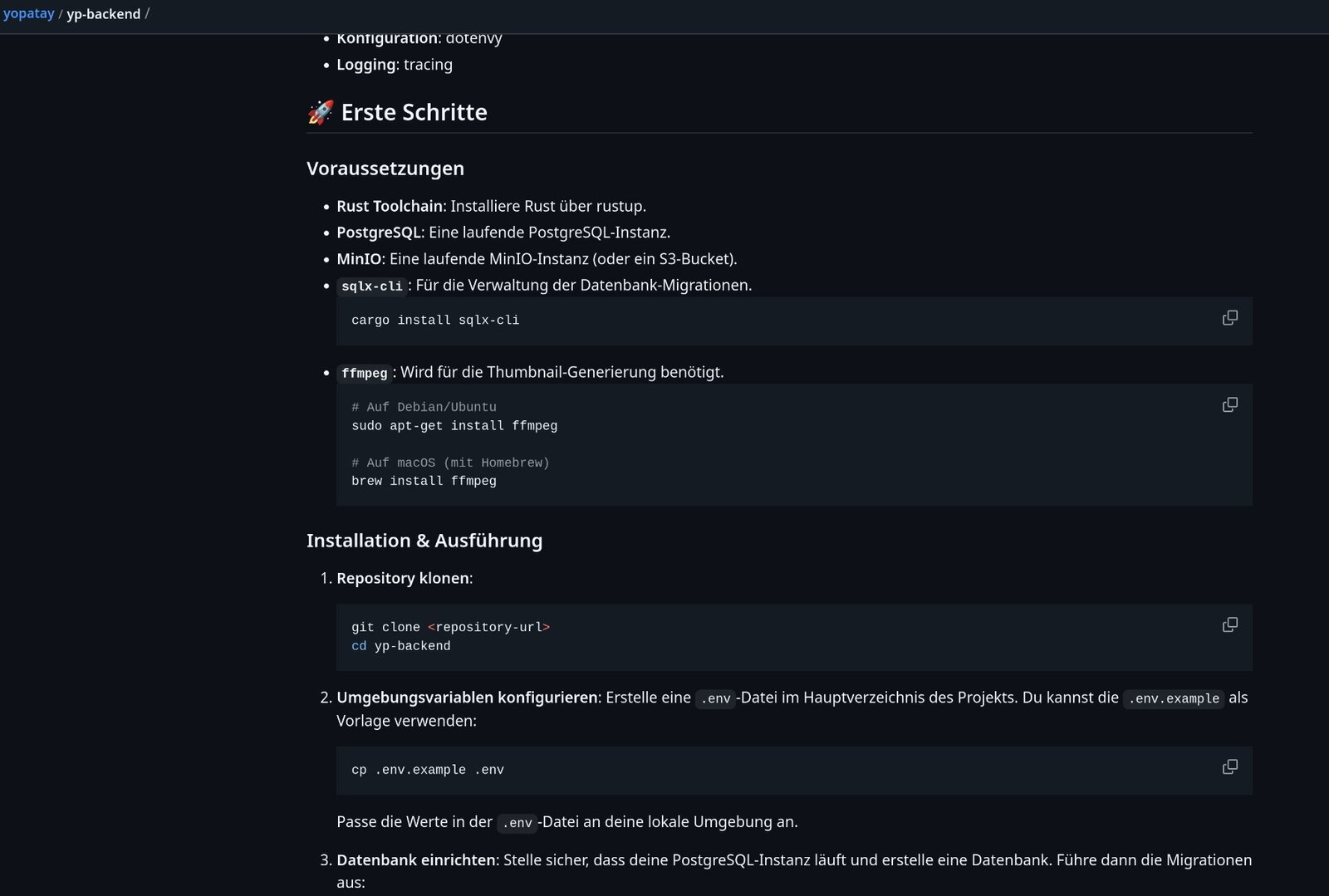
Task: Click the rocket emoji beside Erste Schritte
Action: point(321,112)
